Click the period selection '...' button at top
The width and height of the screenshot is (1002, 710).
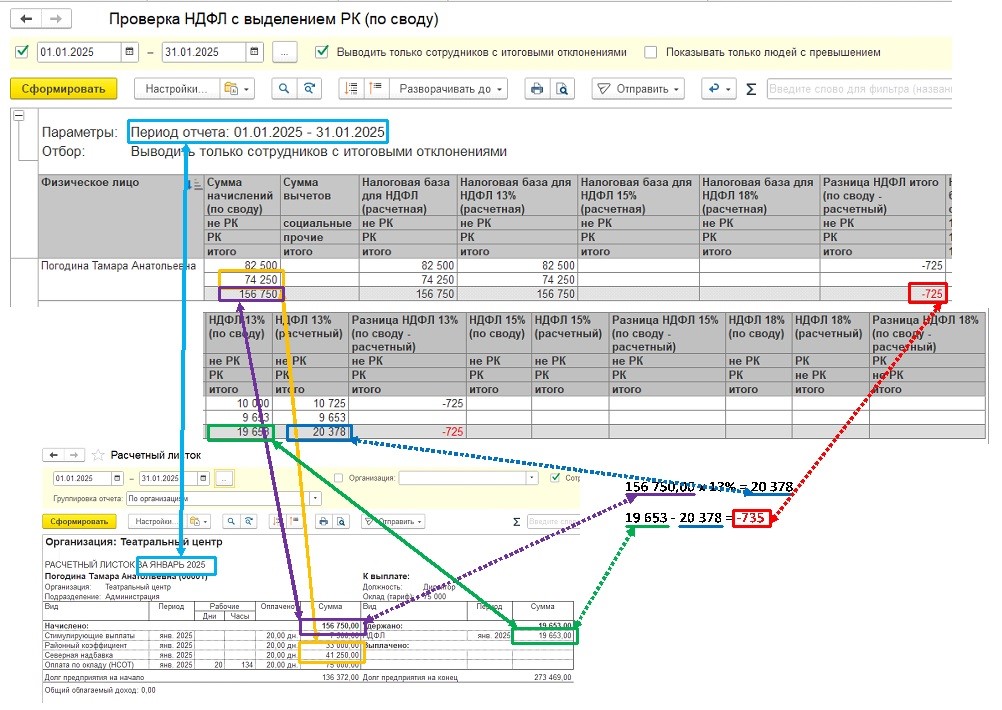point(285,52)
